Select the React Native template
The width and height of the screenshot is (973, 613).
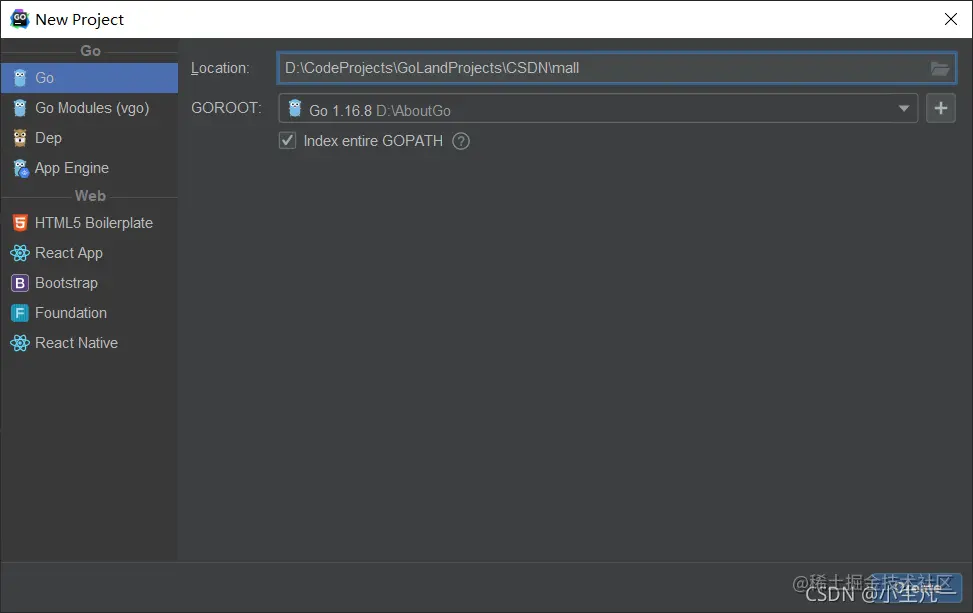(89, 342)
